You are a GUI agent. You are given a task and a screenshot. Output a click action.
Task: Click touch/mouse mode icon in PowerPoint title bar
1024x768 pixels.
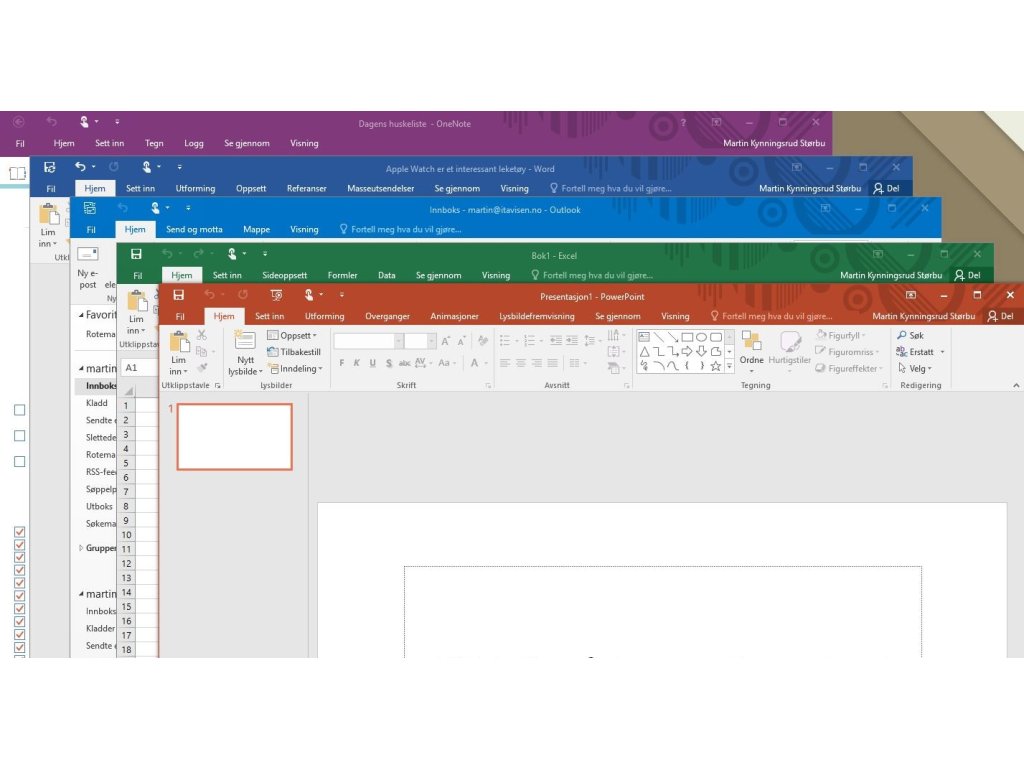[309, 295]
